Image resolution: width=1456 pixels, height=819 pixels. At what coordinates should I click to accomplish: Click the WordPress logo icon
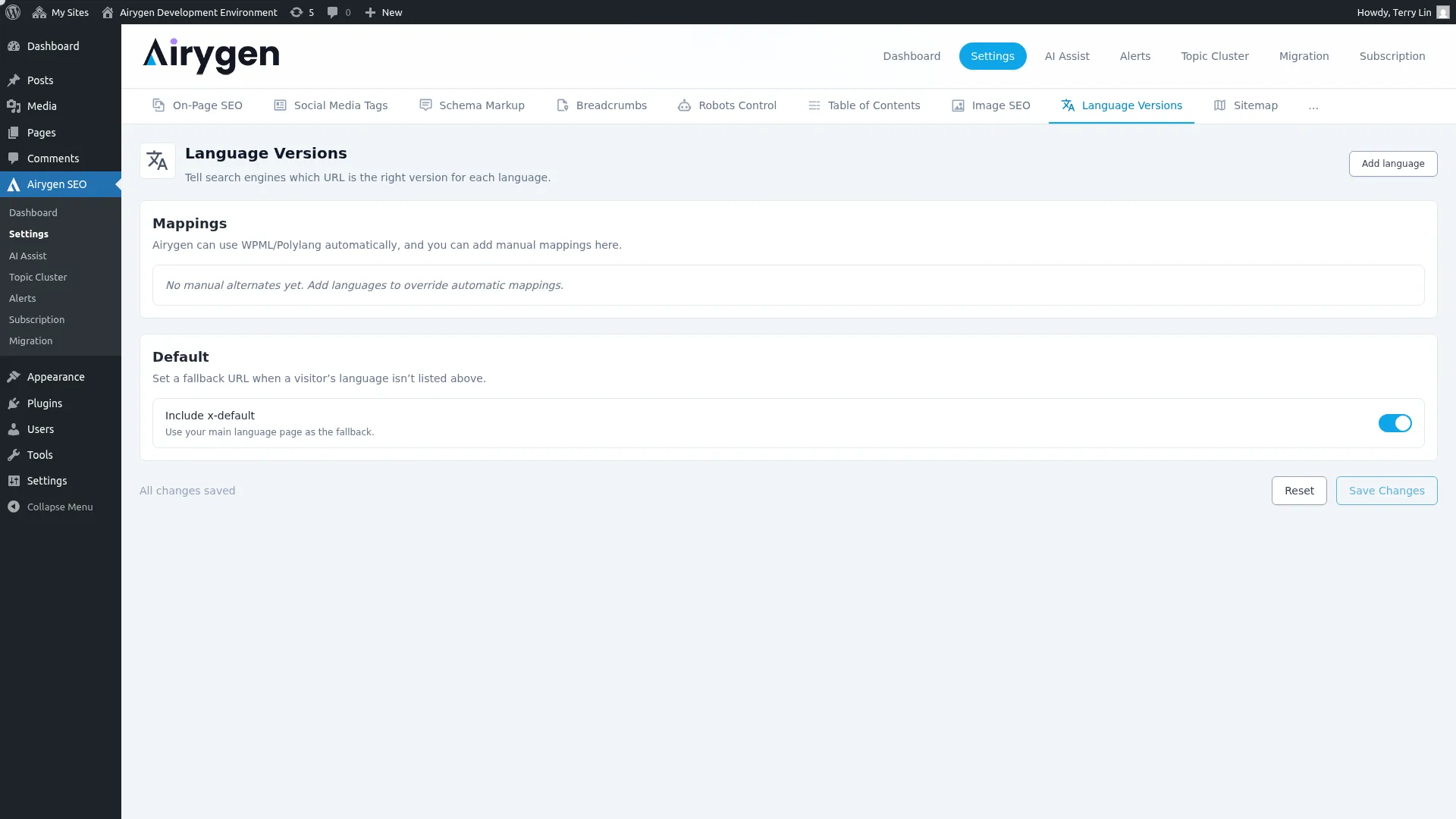(x=13, y=12)
